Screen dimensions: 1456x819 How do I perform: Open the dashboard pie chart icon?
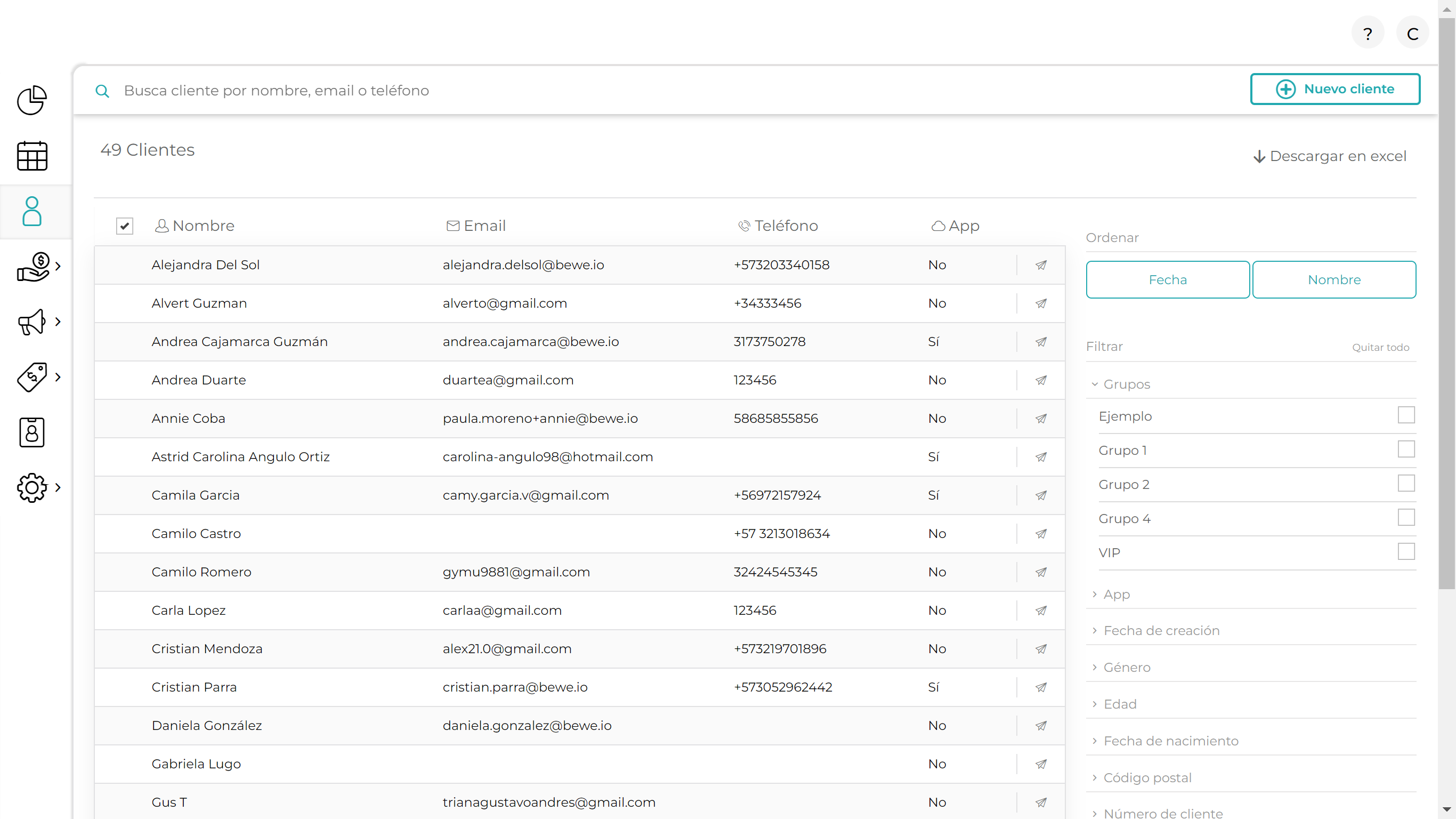(x=31, y=100)
